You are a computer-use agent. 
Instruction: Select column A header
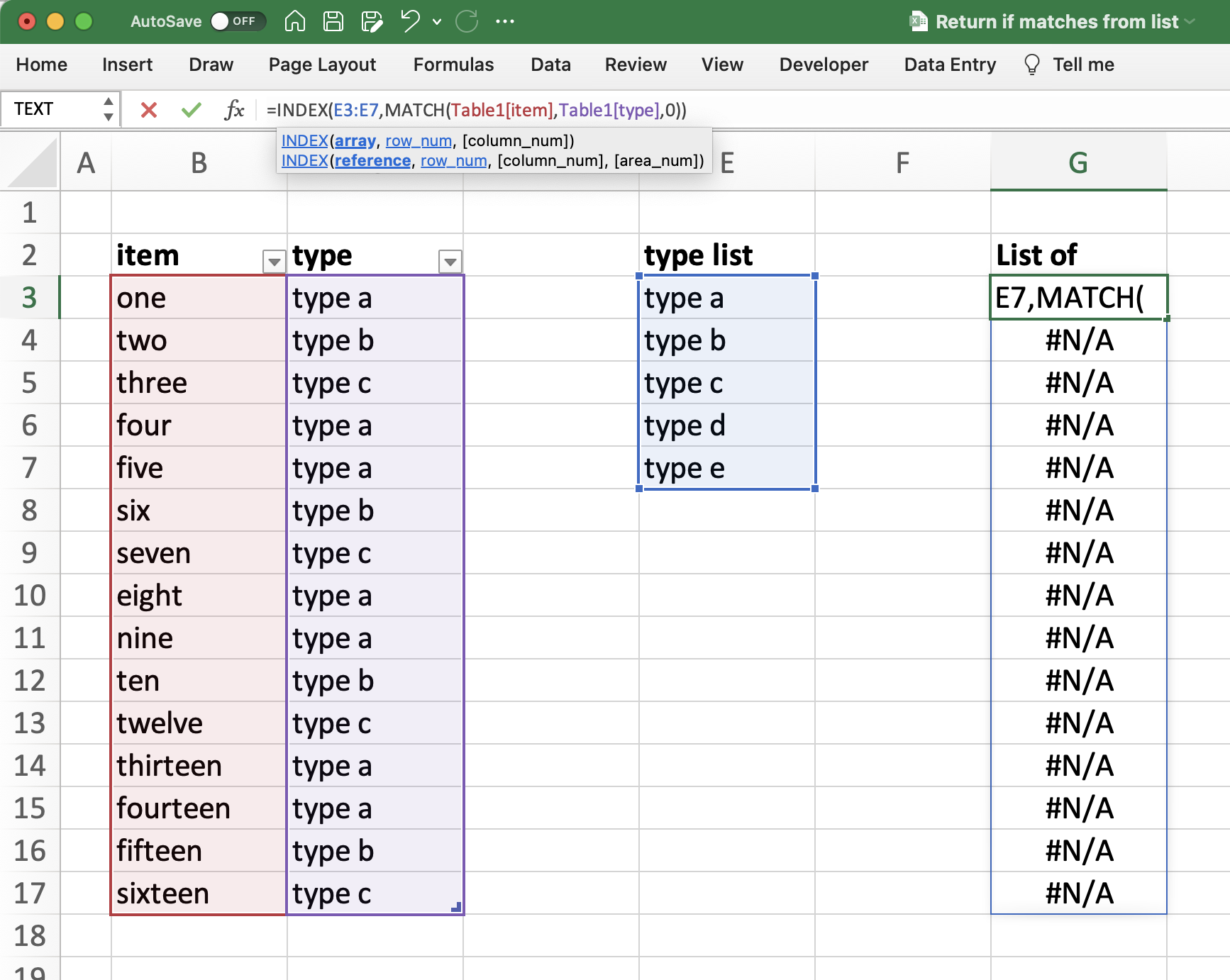pos(86,162)
